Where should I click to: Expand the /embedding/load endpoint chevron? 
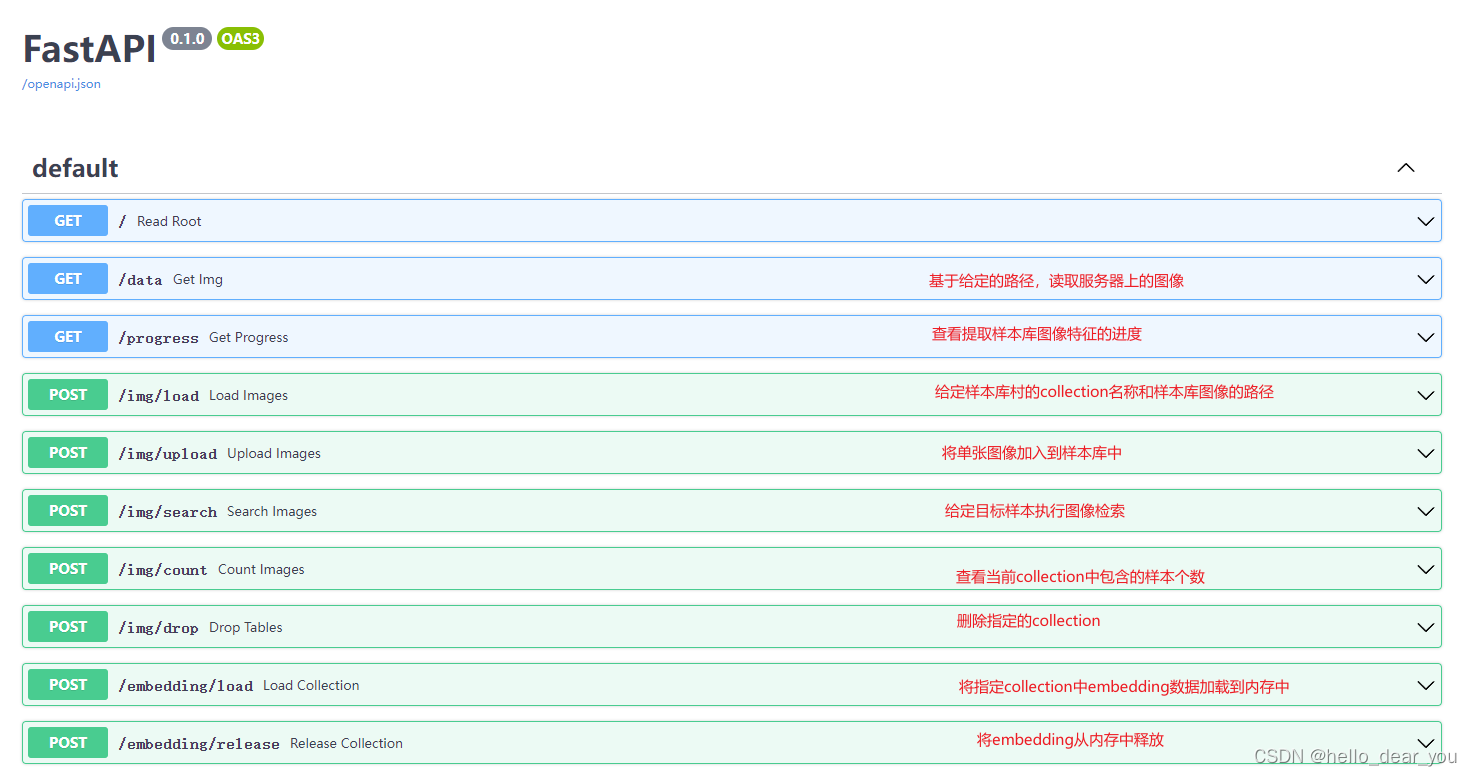click(x=1426, y=685)
